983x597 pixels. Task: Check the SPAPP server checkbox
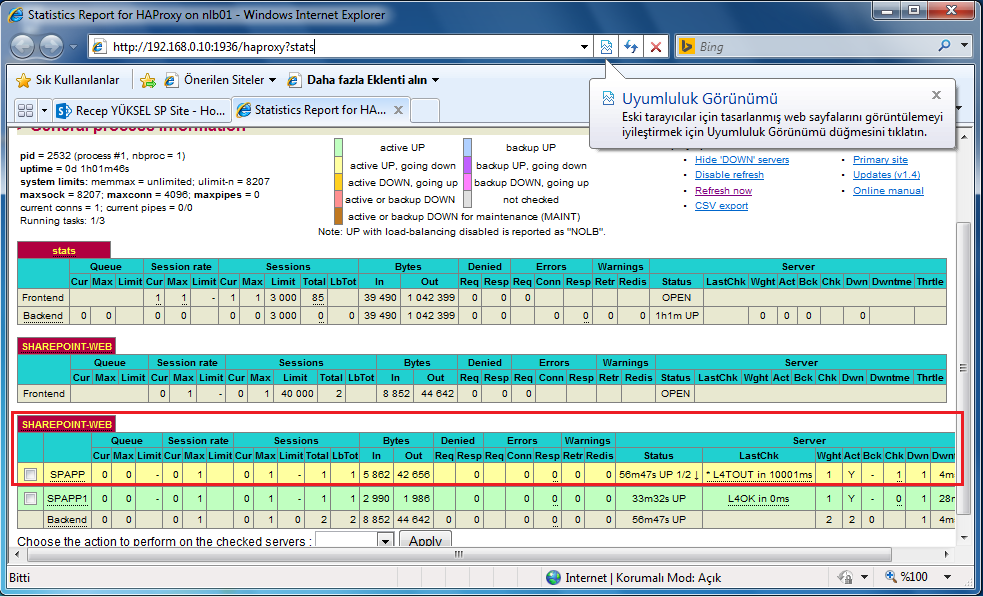point(30,475)
